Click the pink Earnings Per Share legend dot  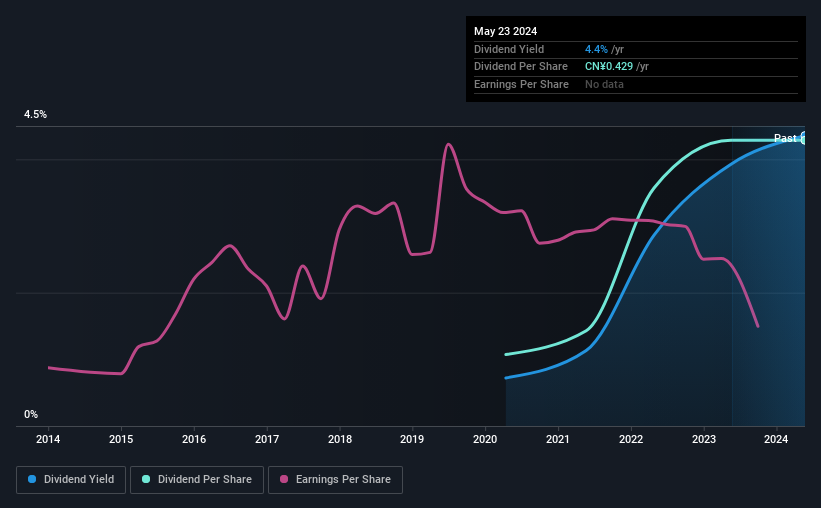coord(285,480)
